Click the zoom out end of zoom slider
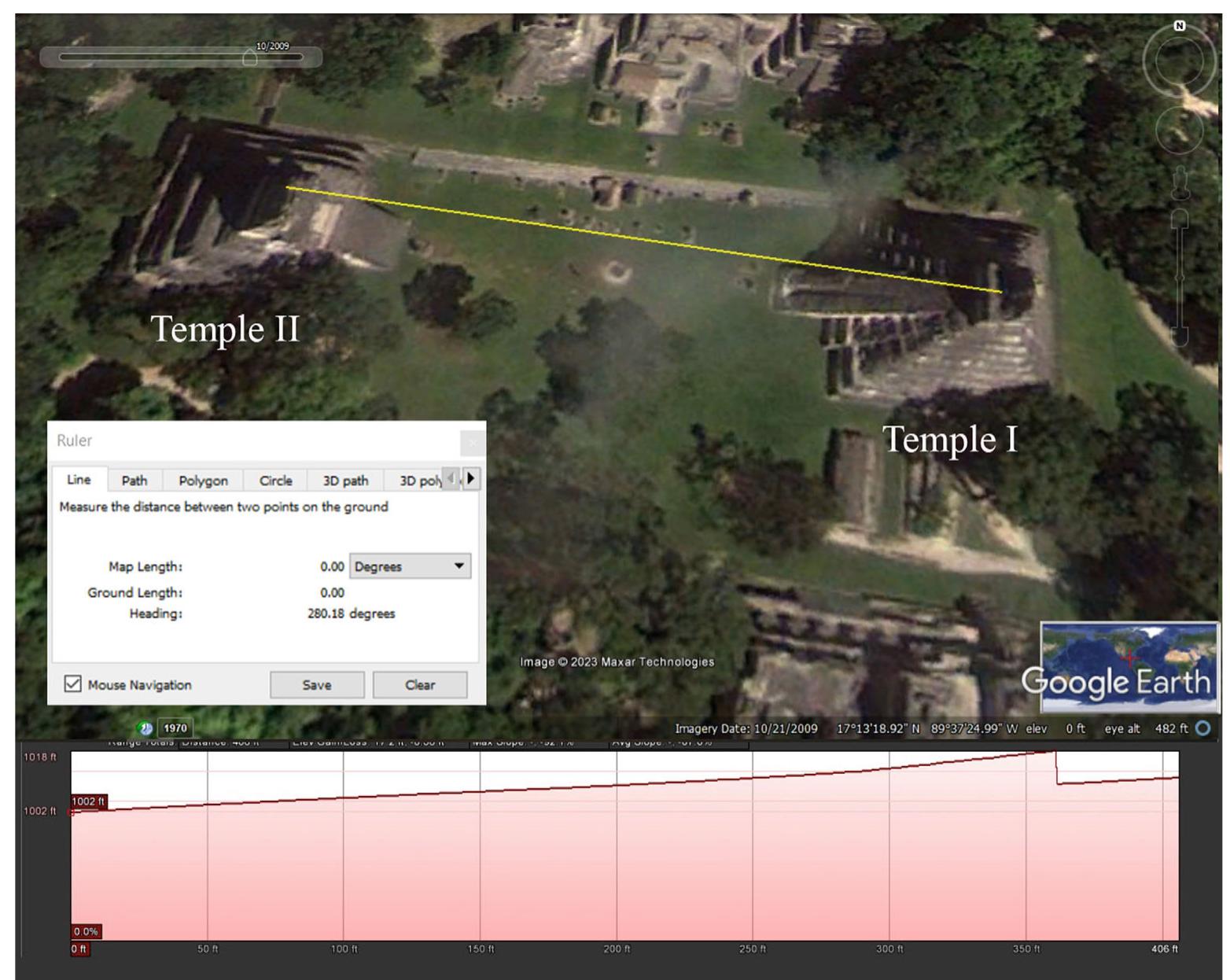 1180,337
